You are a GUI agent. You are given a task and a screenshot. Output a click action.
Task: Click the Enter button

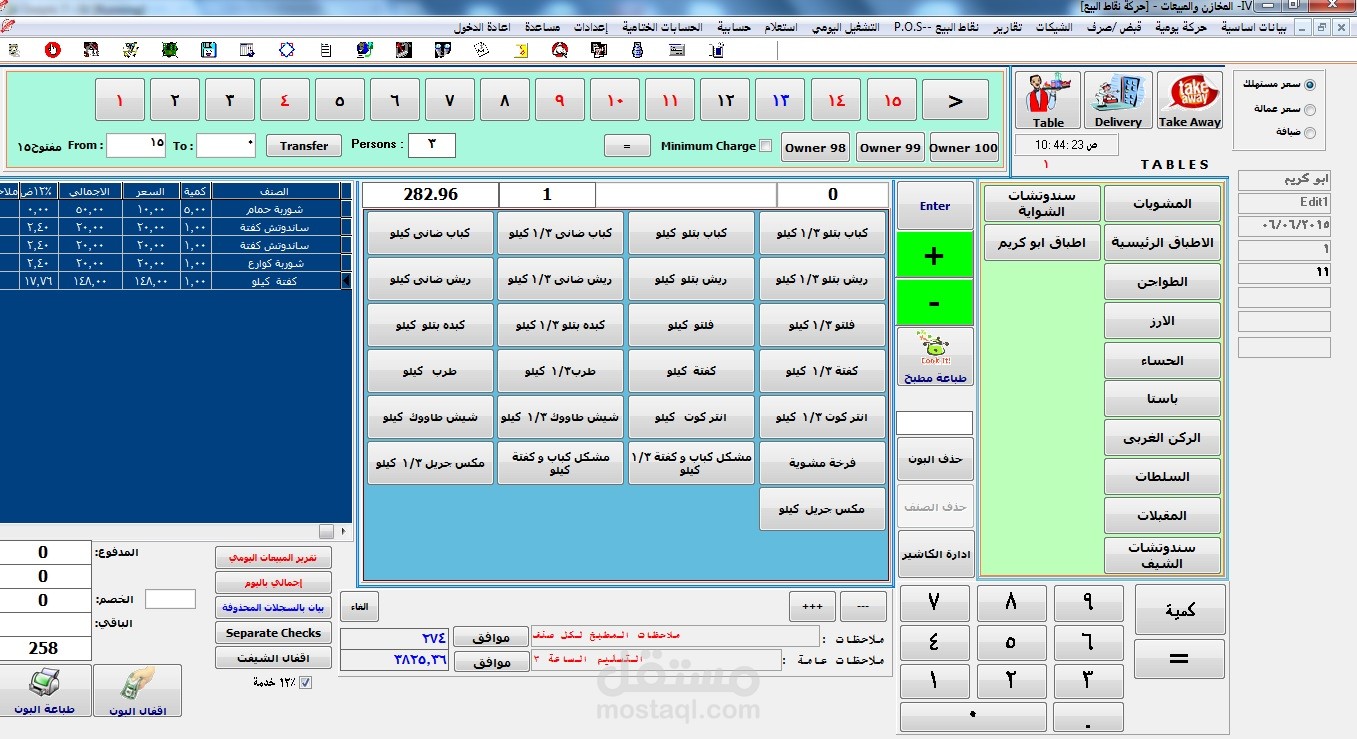[935, 206]
